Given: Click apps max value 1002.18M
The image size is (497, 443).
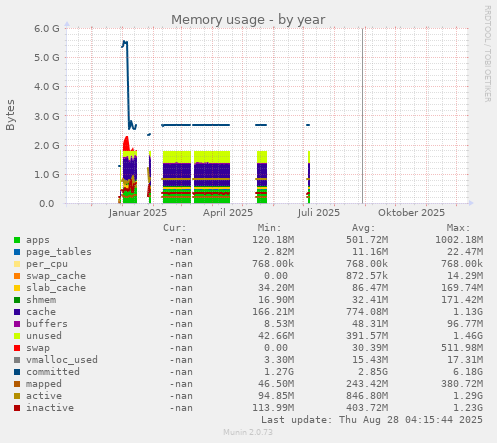Looking at the screenshot, I should click(x=459, y=240).
